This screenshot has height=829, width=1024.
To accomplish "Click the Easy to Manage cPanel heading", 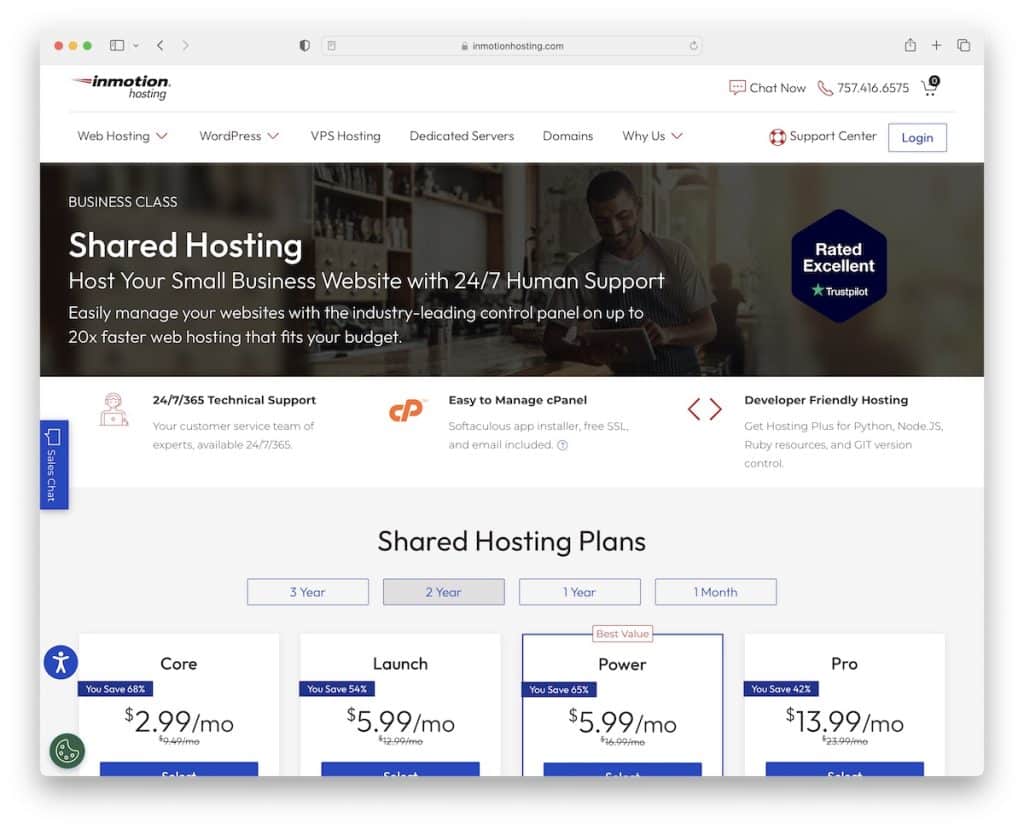I will (x=517, y=400).
